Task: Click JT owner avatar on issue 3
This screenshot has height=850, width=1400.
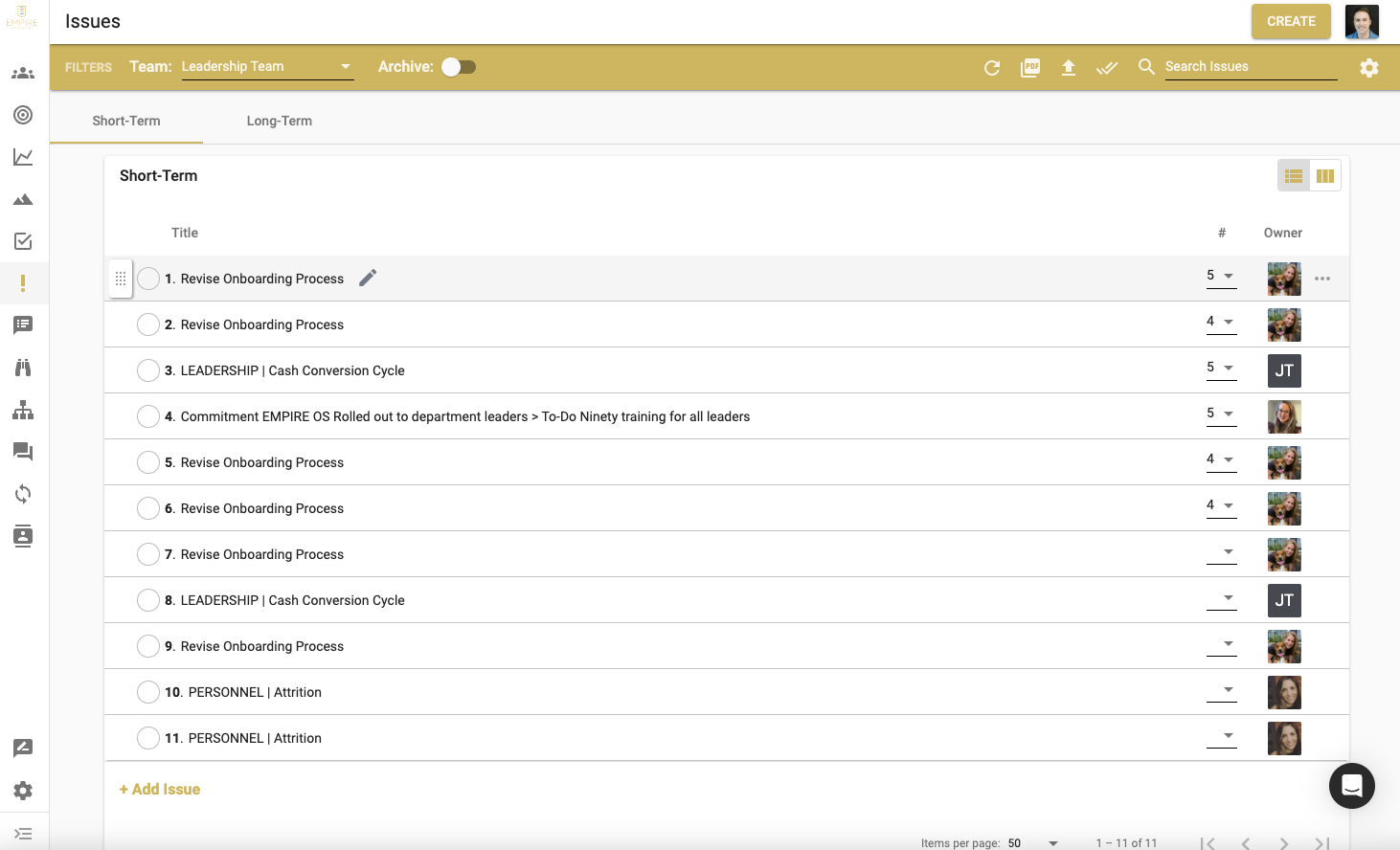Action: click(x=1284, y=370)
